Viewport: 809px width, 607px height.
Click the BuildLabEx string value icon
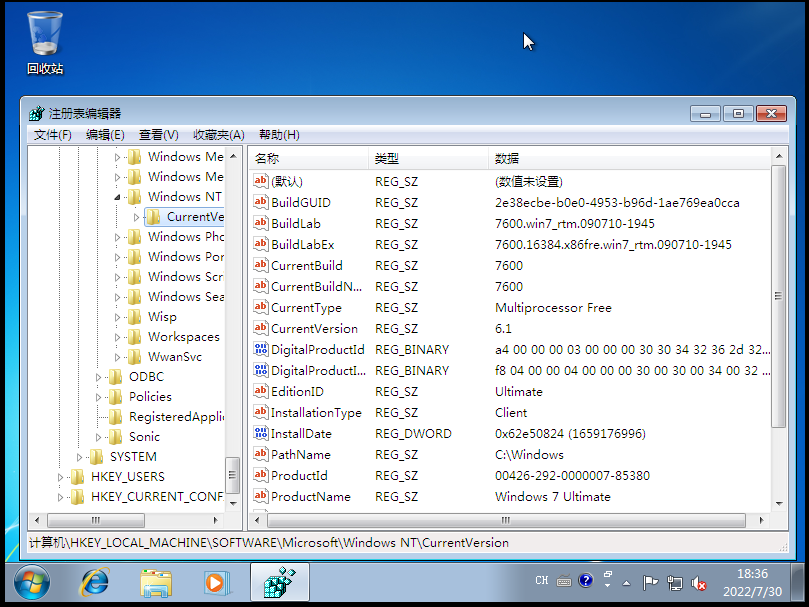coord(261,244)
